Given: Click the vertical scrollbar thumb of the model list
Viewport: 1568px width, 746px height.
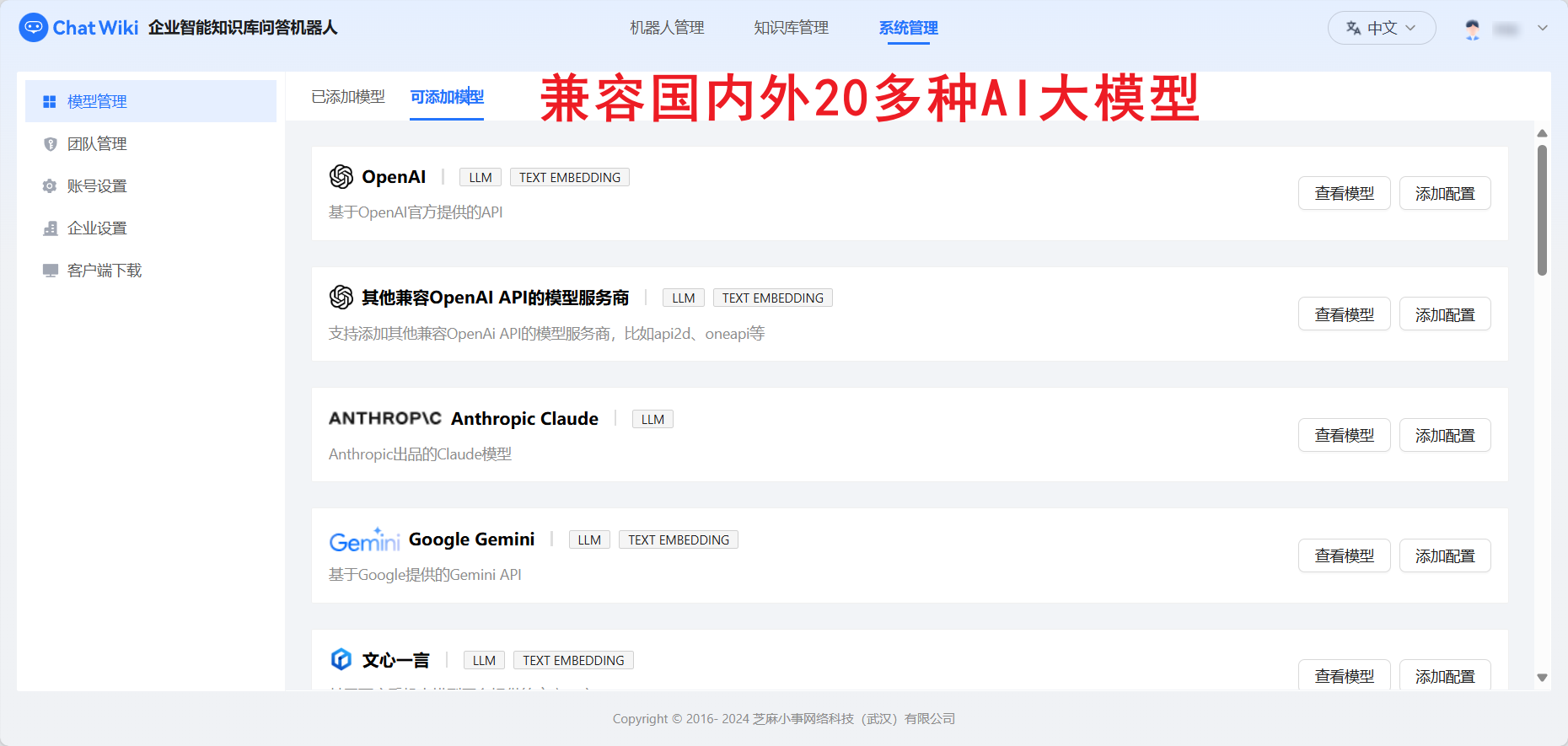Looking at the screenshot, I should (1542, 210).
